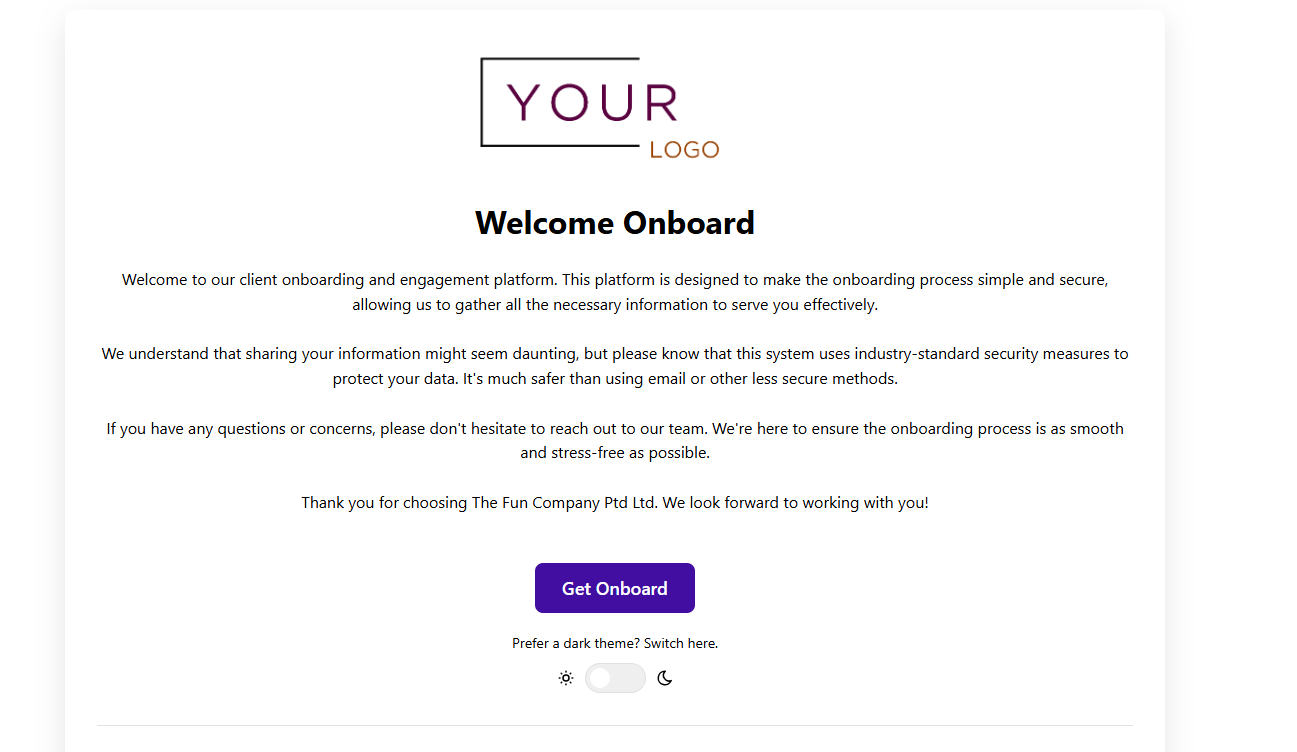Click the moon dark-theme icon
Image resolution: width=1297 pixels, height=752 pixels.
click(x=665, y=678)
